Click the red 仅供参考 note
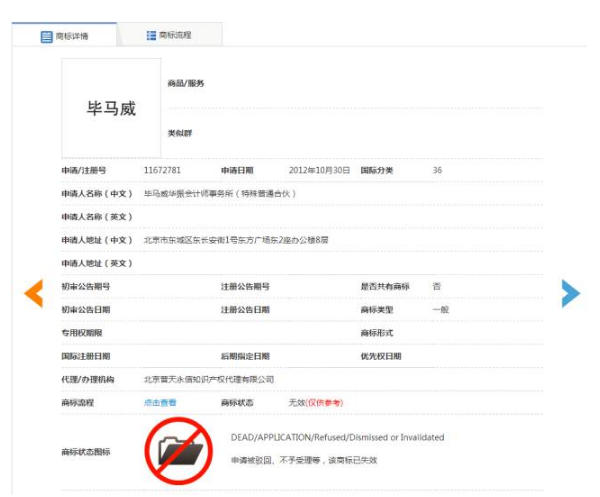600x497 pixels. (x=324, y=402)
